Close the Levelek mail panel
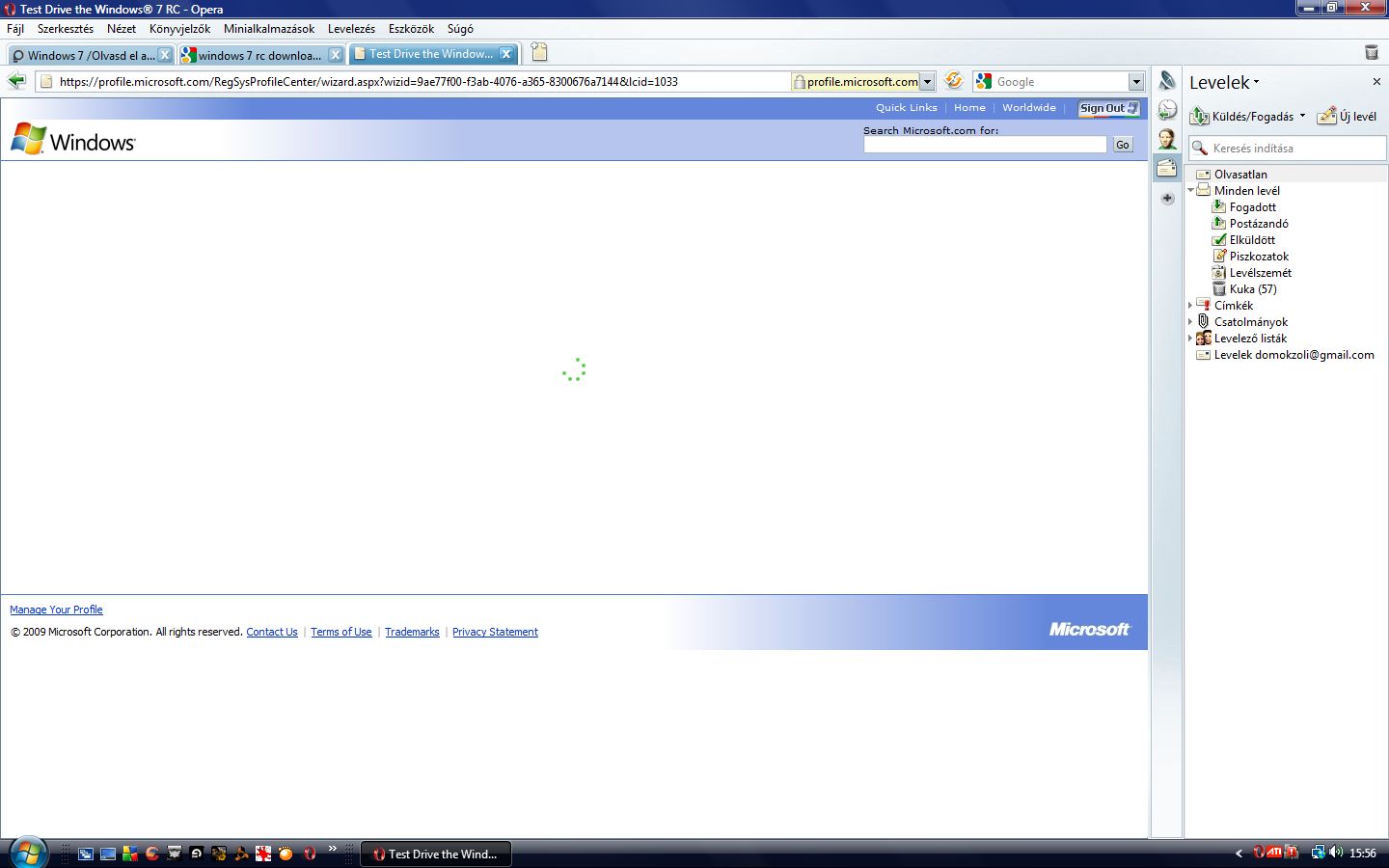Viewport: 1389px width, 868px height. click(x=1376, y=82)
